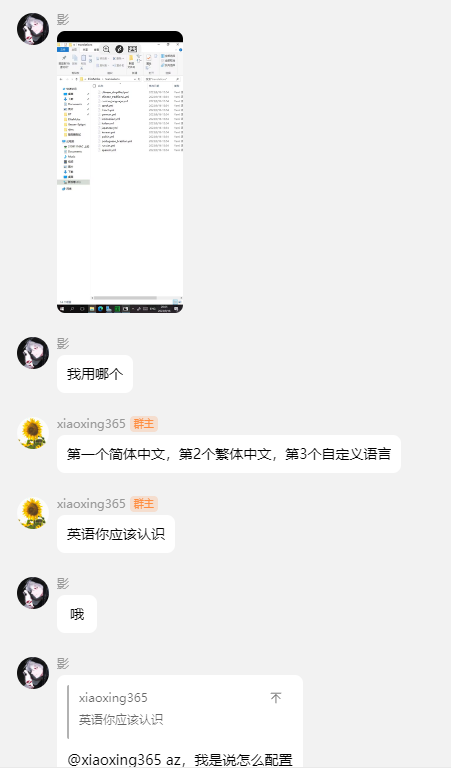The image size is (451, 768).
Task: Click the quoted xiaoxing365 message block
Action: coord(180,711)
